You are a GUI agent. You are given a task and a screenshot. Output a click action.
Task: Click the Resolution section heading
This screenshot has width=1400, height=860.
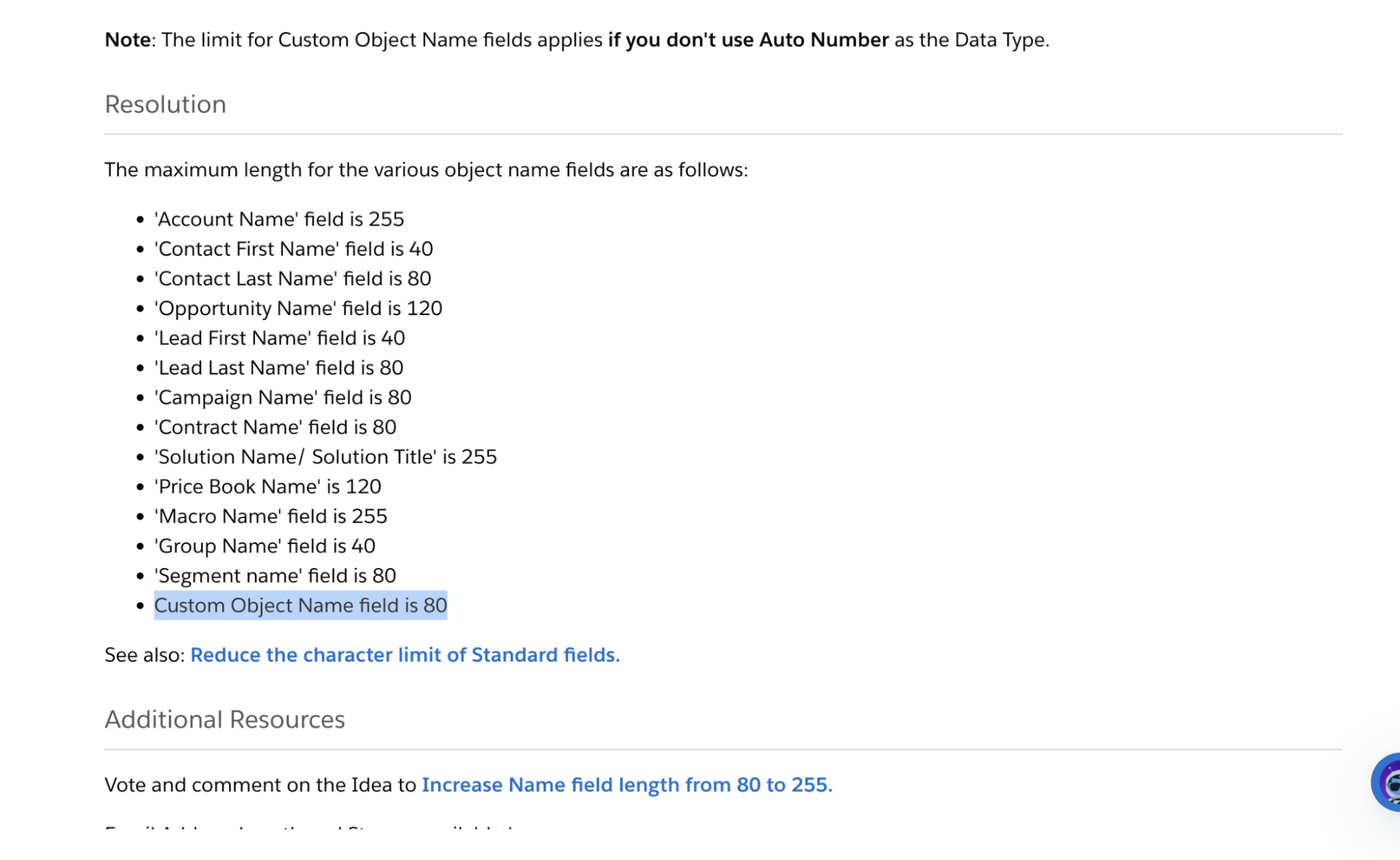pos(165,104)
